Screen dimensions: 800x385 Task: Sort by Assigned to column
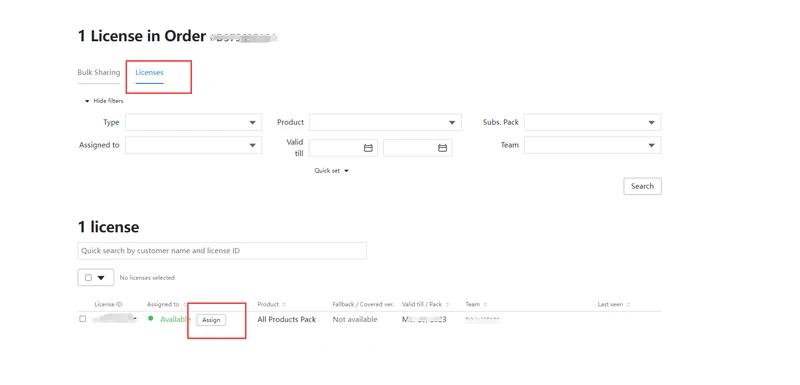166,304
